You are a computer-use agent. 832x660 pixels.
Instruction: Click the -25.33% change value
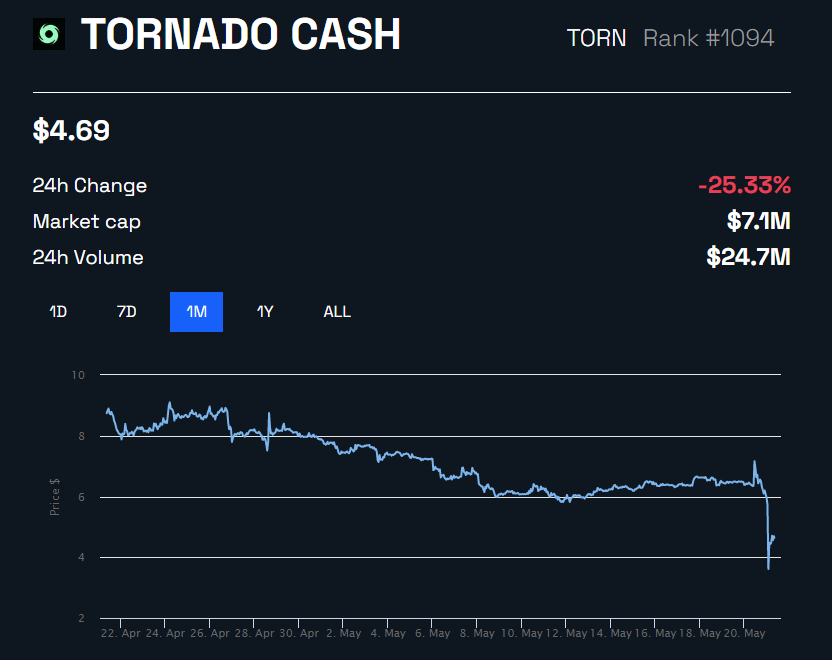coord(744,185)
